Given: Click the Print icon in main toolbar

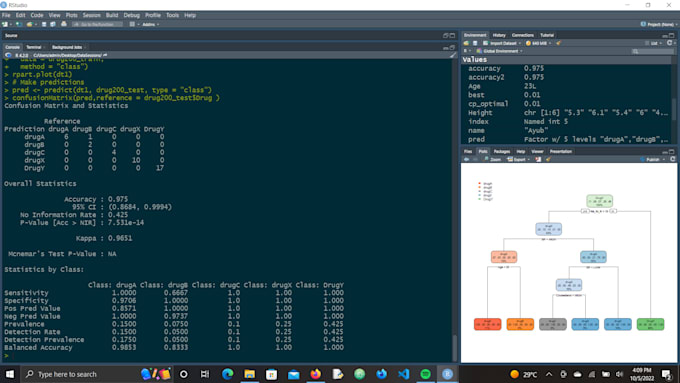Looking at the screenshot, I should click(64, 24).
